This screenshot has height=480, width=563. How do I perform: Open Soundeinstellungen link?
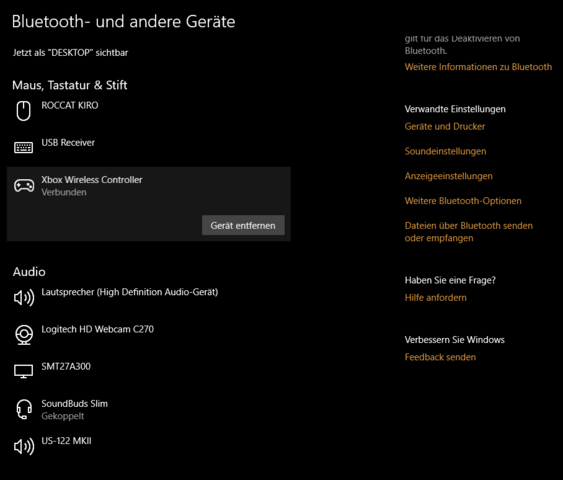445,151
